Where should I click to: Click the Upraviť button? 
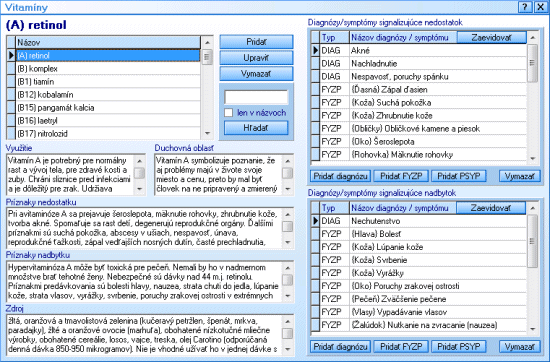tap(256, 58)
